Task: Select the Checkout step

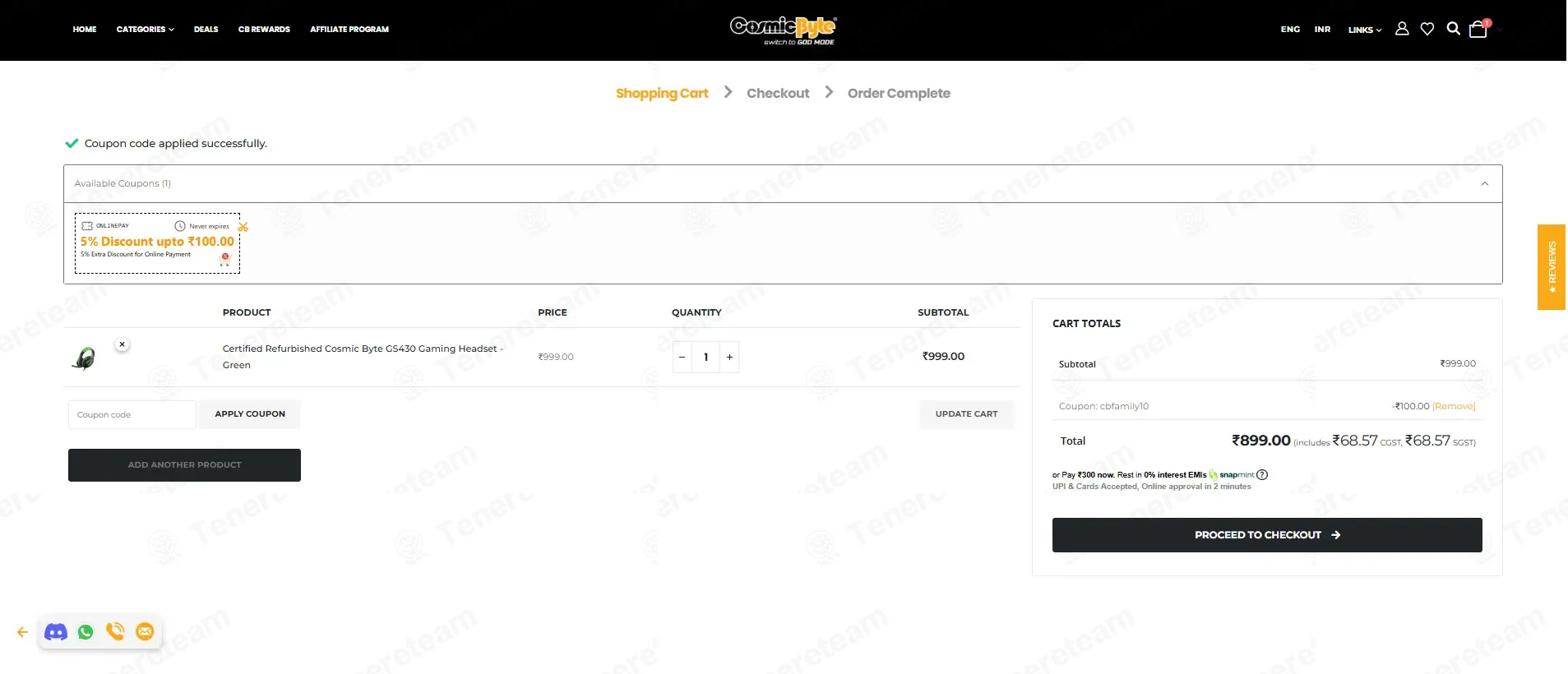Action: 778,93
